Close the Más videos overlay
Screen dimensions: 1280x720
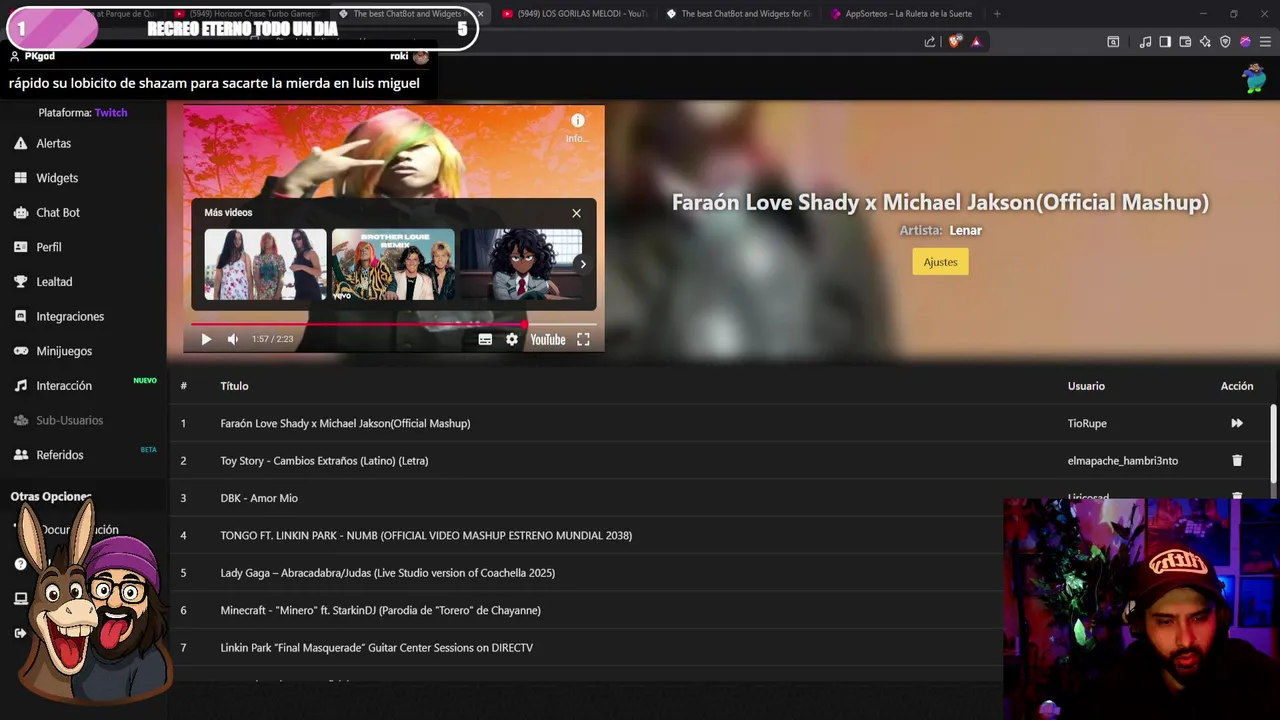pyautogui.click(x=576, y=213)
